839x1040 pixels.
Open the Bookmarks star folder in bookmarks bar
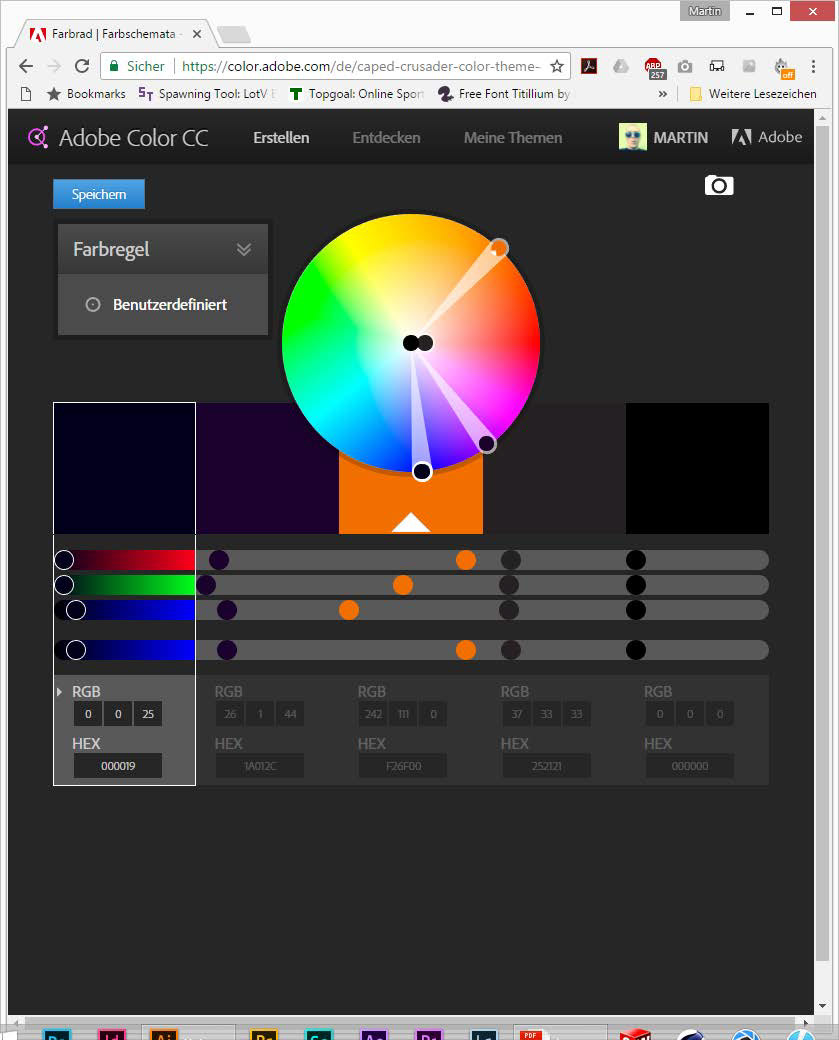tap(86, 94)
